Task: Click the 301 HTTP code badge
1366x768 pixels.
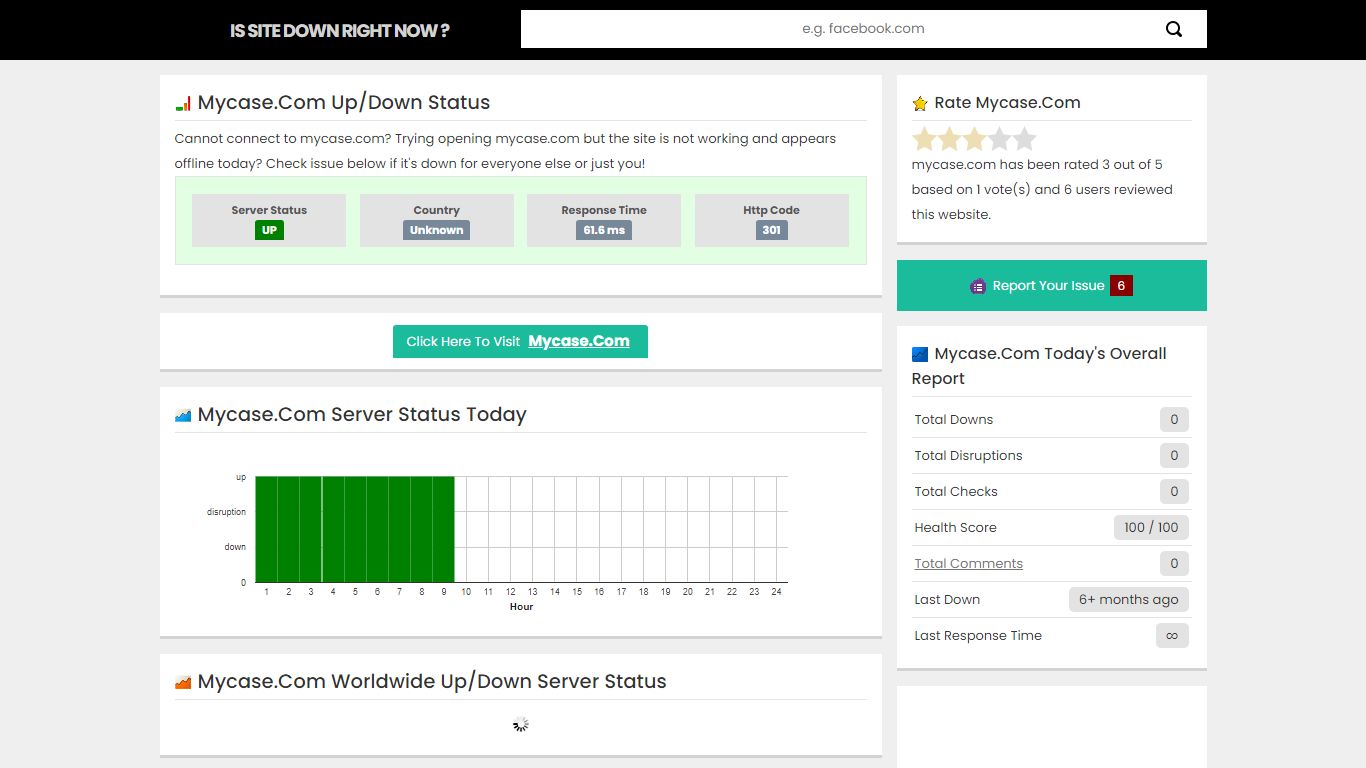Action: (772, 230)
